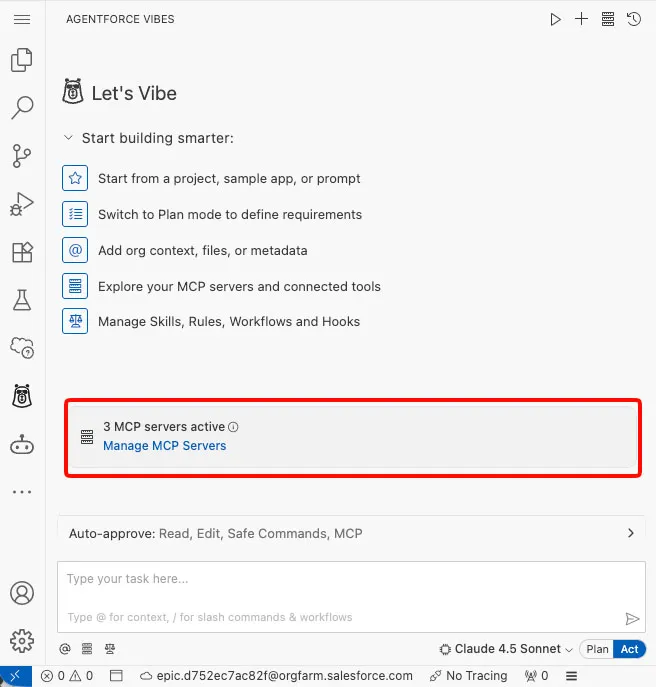656x687 pixels.
Task: Click the @ icon for adding org context
Action: (x=75, y=250)
